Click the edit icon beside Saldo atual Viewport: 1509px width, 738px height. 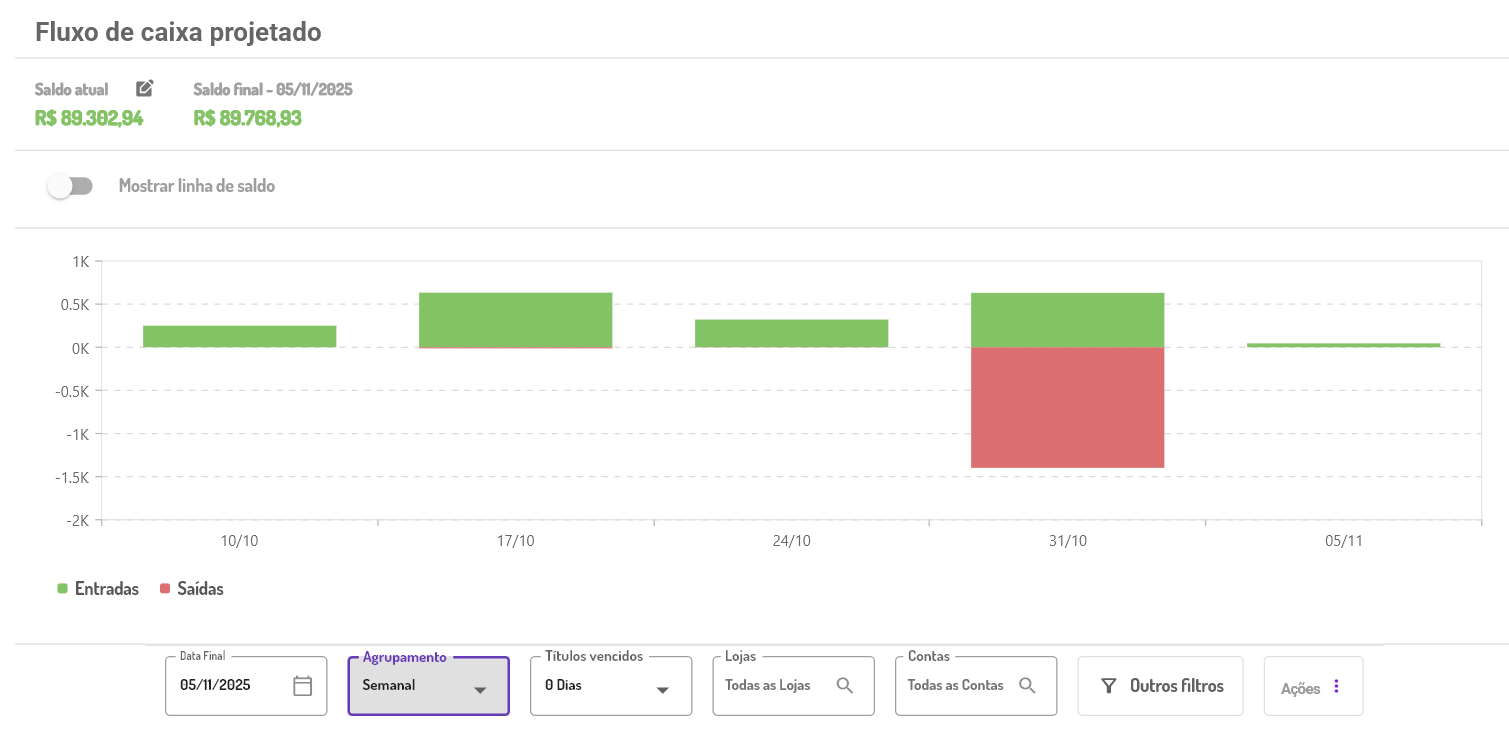point(145,88)
